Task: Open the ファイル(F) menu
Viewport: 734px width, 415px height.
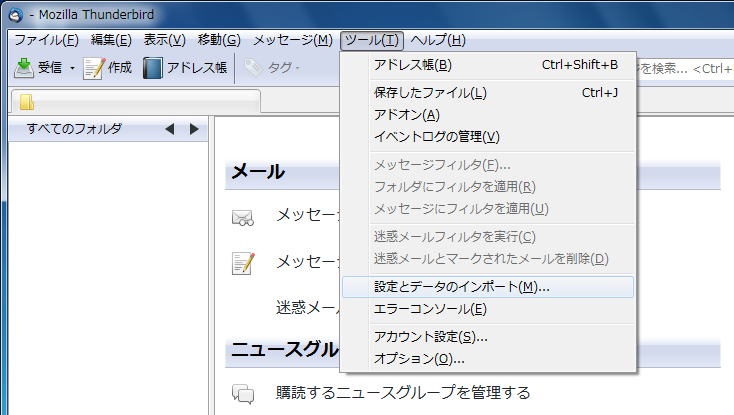Action: (x=46, y=40)
